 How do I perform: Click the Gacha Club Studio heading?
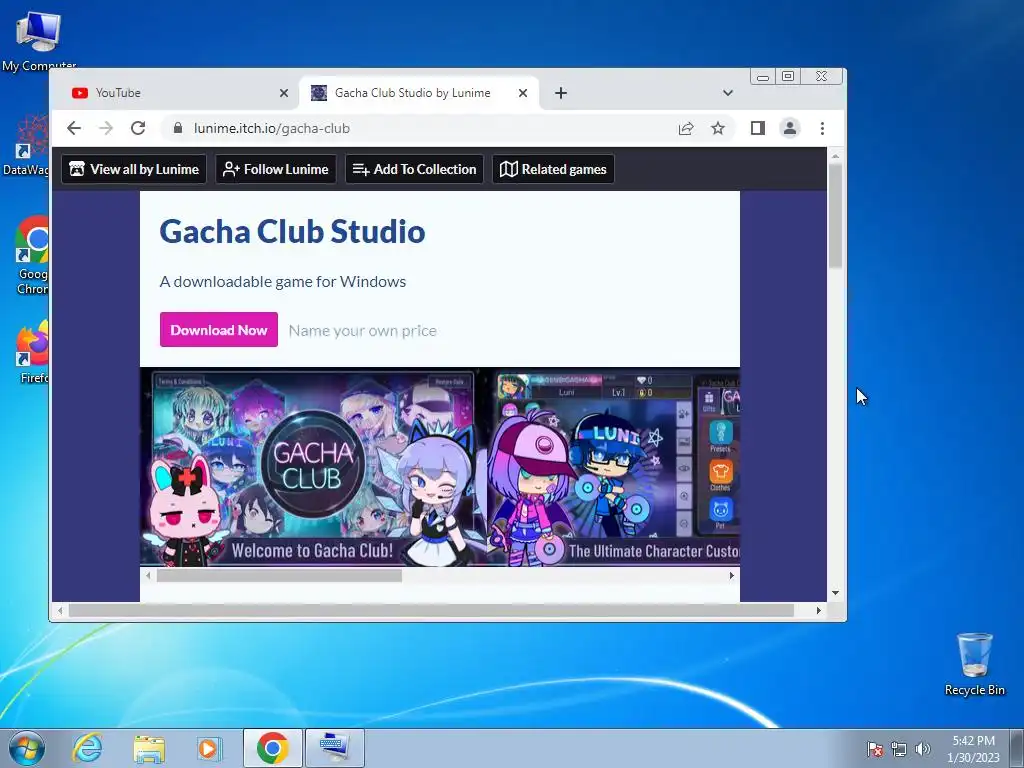[293, 231]
